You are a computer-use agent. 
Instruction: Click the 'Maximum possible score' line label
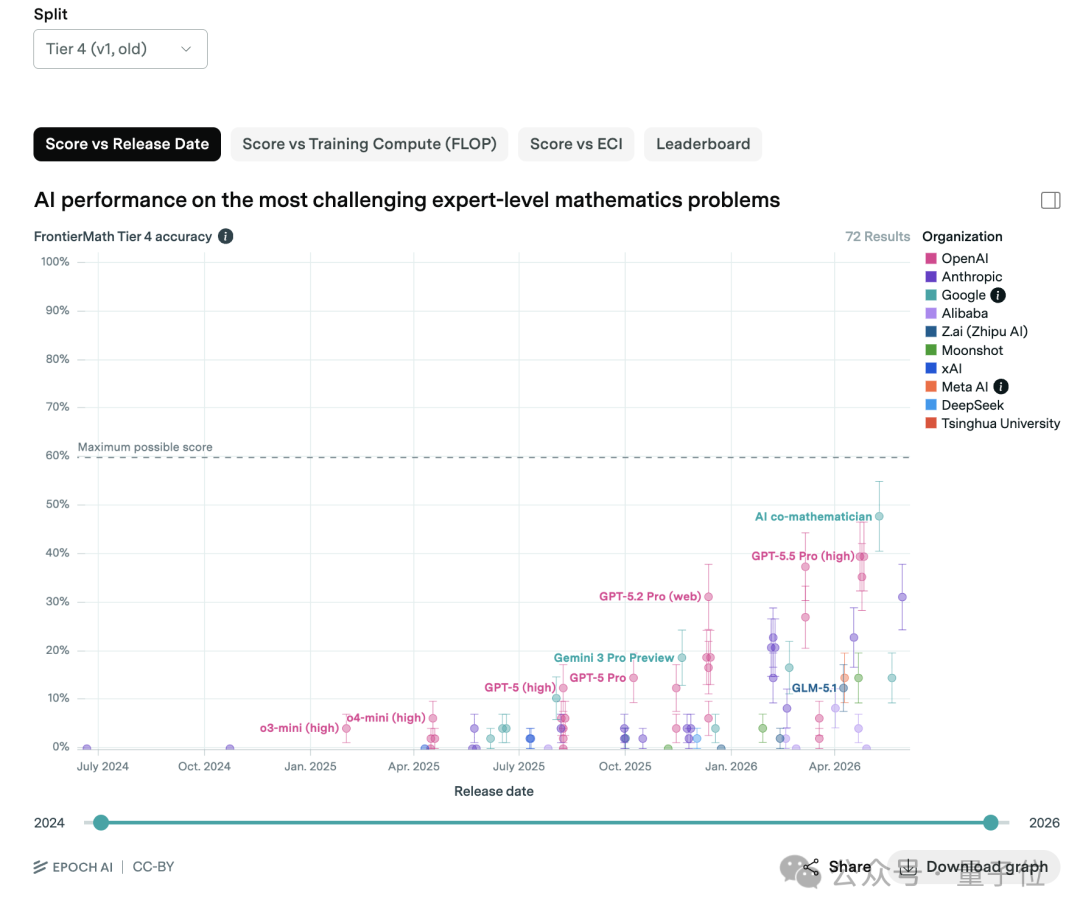tap(145, 447)
